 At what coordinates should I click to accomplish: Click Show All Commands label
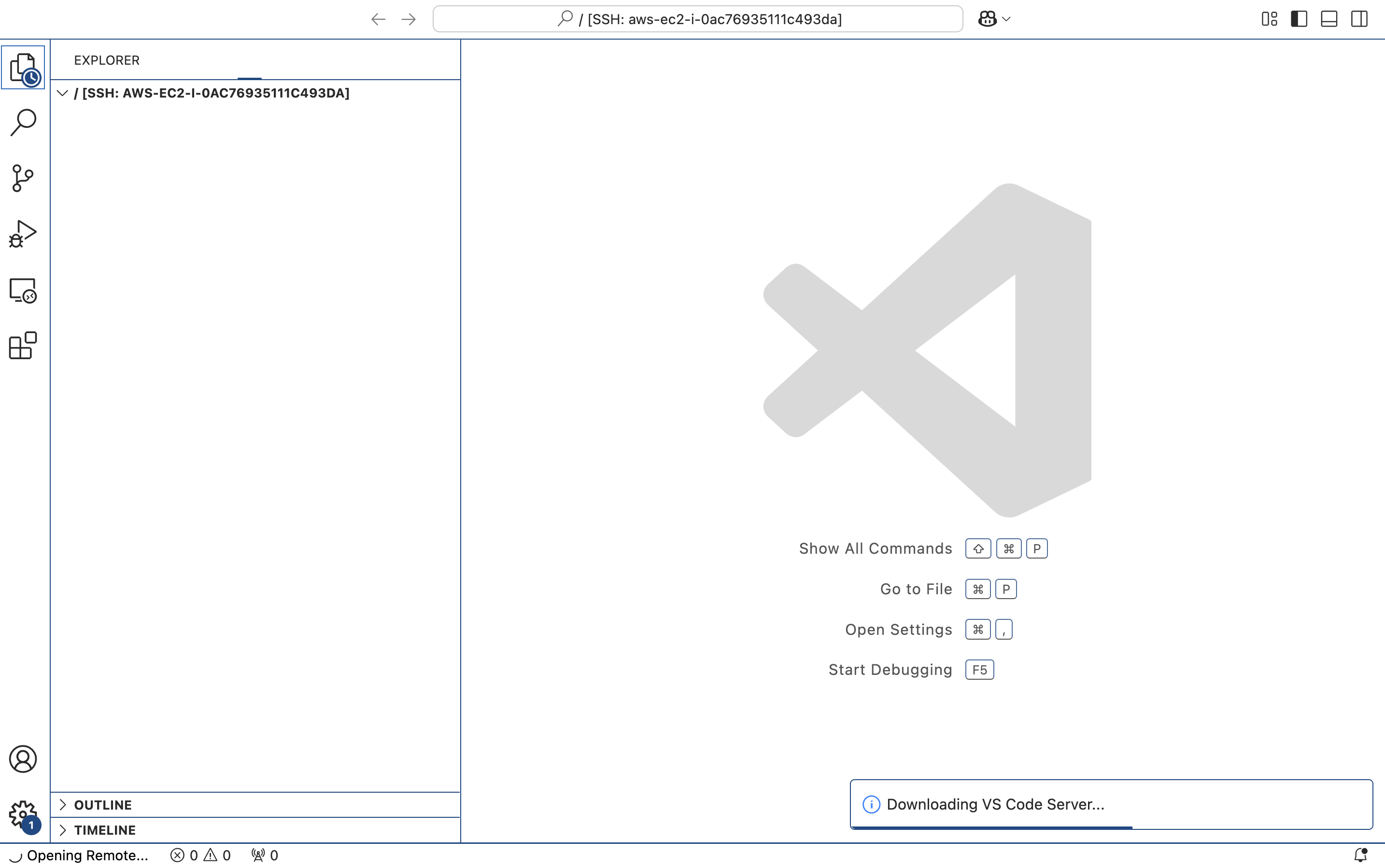[875, 549]
